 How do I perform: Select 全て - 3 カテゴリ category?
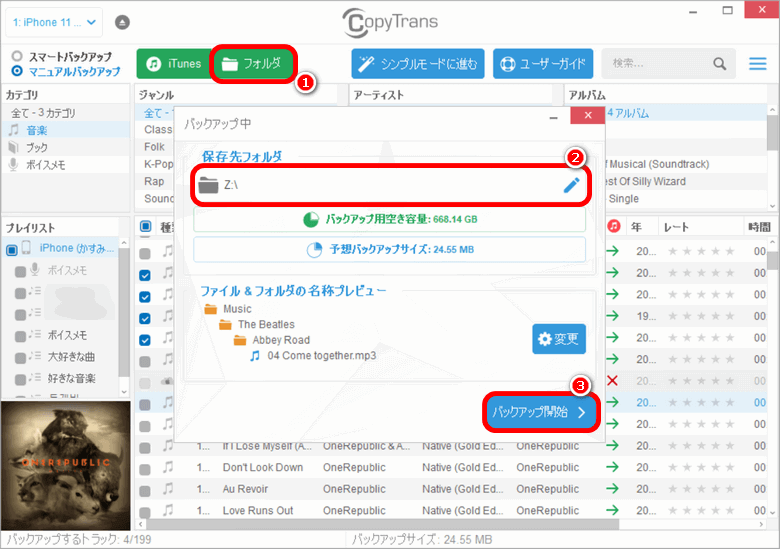[x=66, y=113]
